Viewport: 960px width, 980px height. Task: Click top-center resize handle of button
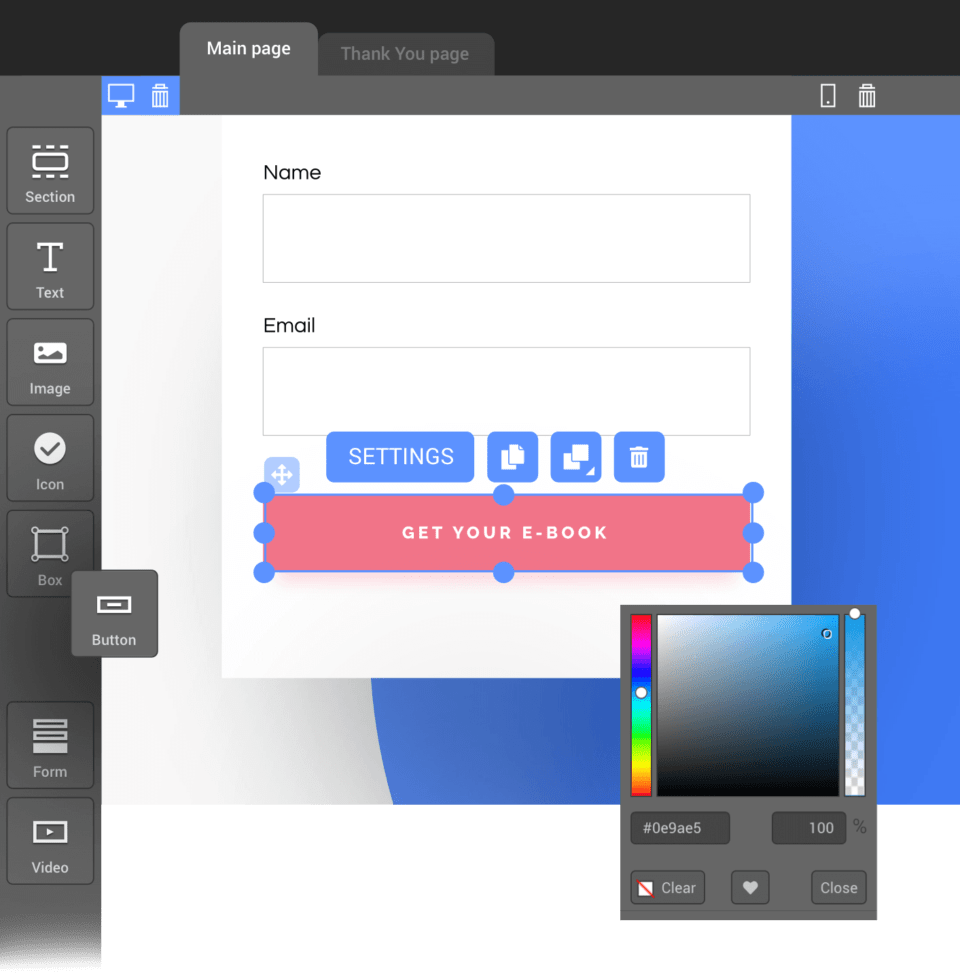click(503, 495)
